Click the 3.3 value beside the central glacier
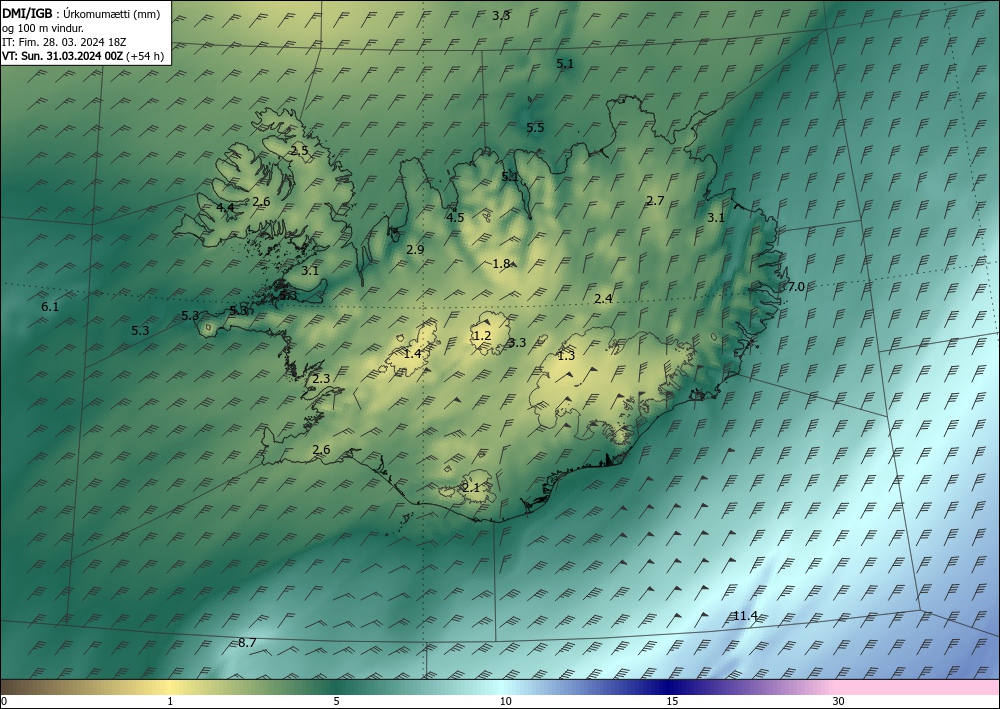 pyautogui.click(x=517, y=342)
